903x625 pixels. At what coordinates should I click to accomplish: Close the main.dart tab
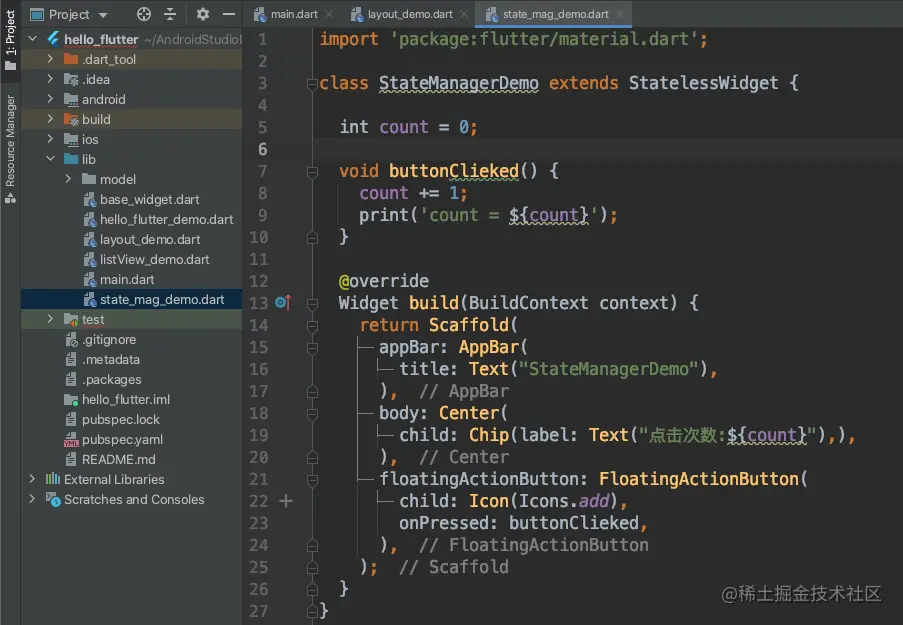(x=329, y=14)
